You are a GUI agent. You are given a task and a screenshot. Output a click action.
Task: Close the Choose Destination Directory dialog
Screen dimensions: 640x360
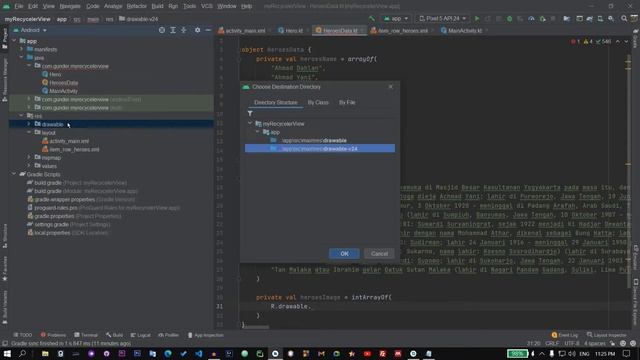pos(391,87)
